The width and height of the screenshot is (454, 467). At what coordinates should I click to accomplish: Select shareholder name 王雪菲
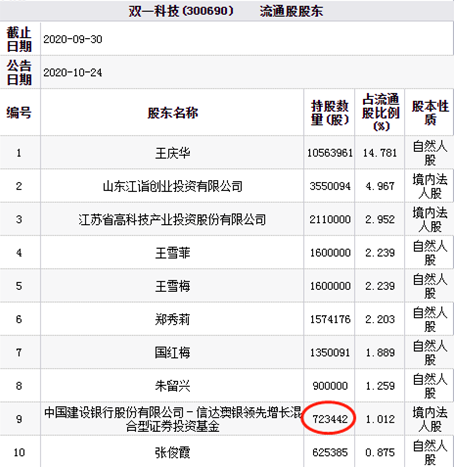172,253
